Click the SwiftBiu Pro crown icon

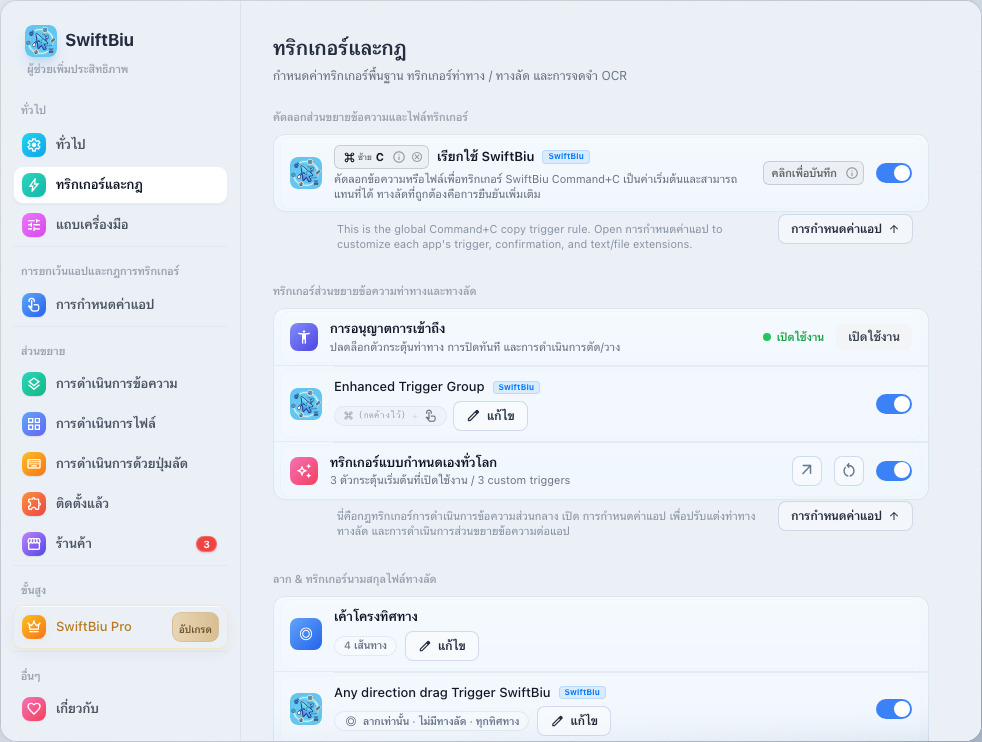point(34,627)
